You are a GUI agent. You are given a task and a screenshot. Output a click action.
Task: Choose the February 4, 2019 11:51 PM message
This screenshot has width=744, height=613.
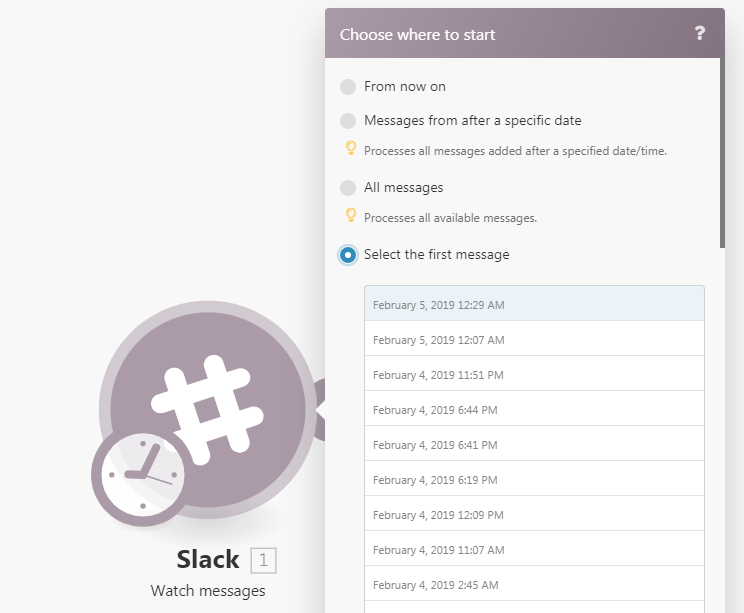point(534,374)
